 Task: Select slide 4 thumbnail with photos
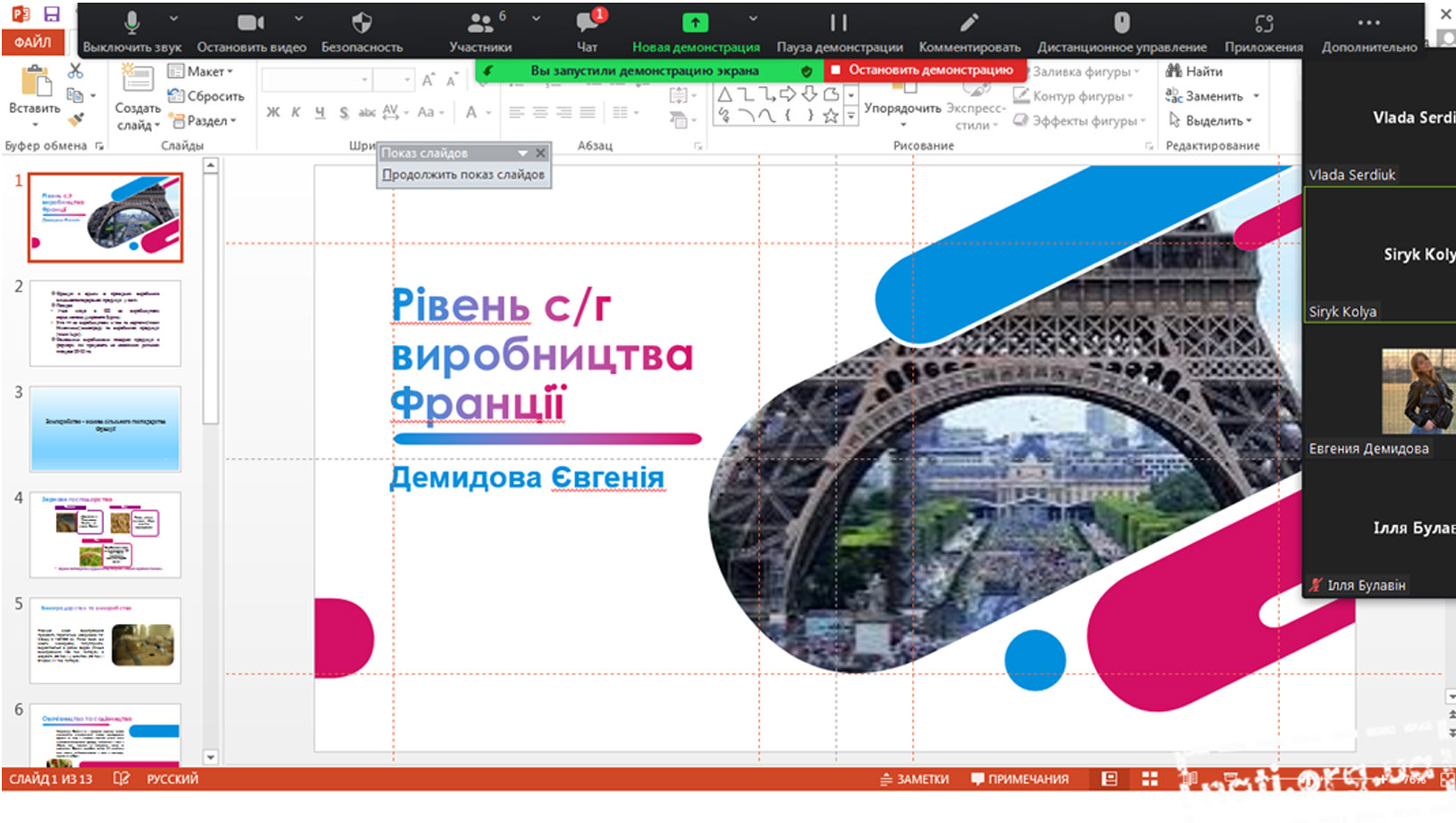pyautogui.click(x=105, y=534)
